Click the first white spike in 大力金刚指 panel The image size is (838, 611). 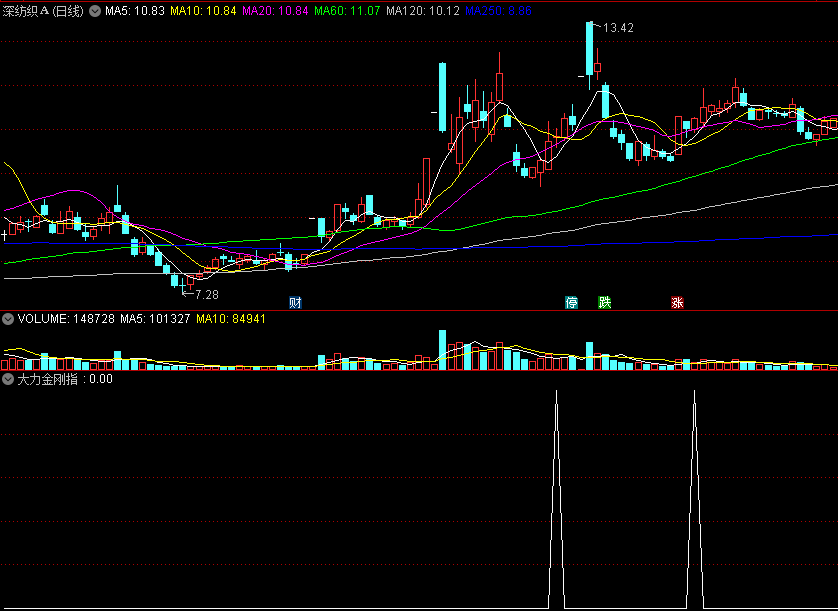tap(556, 499)
